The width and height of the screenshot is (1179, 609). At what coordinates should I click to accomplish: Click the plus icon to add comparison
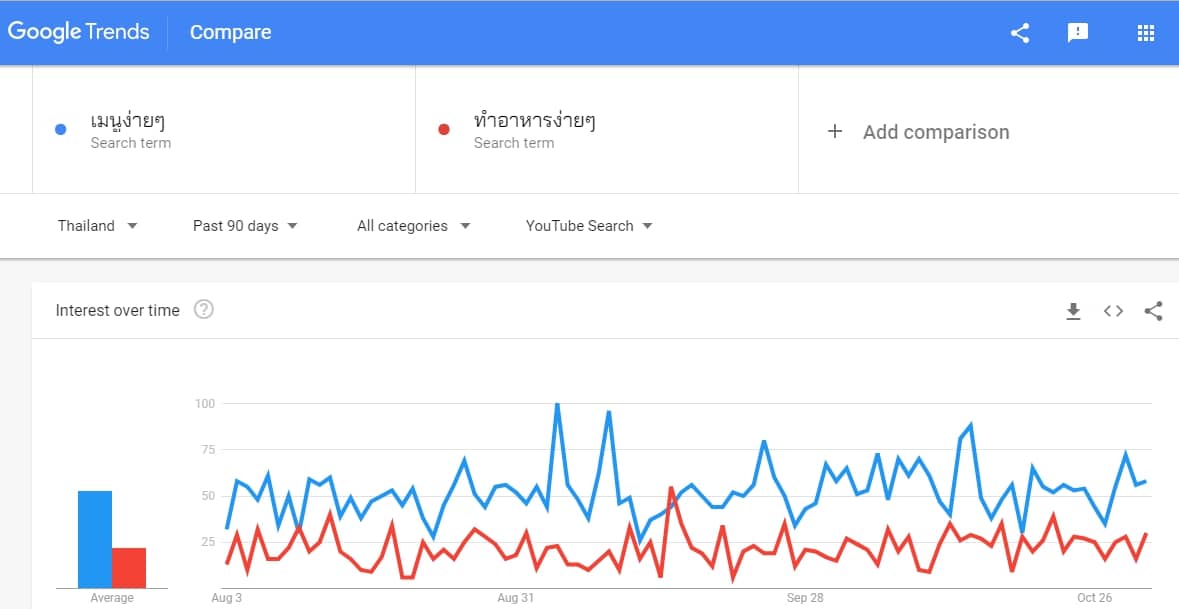click(835, 132)
